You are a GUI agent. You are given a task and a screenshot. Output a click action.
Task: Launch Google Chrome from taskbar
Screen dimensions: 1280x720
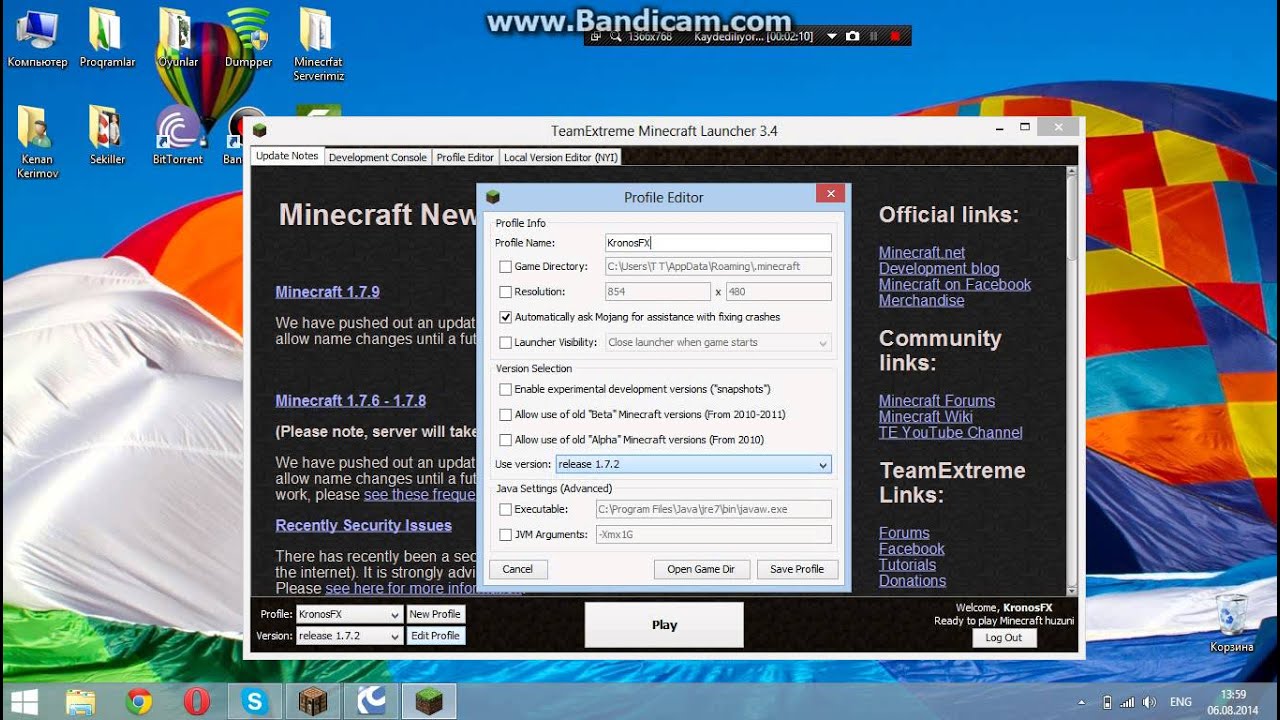139,701
